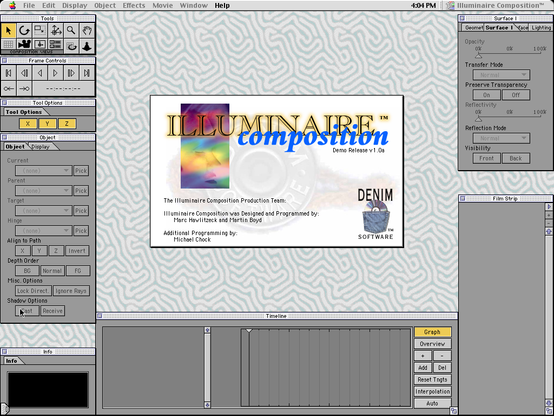Toggle Cast shadow option
Image resolution: width=554 pixels, height=416 pixels.
tap(27, 311)
